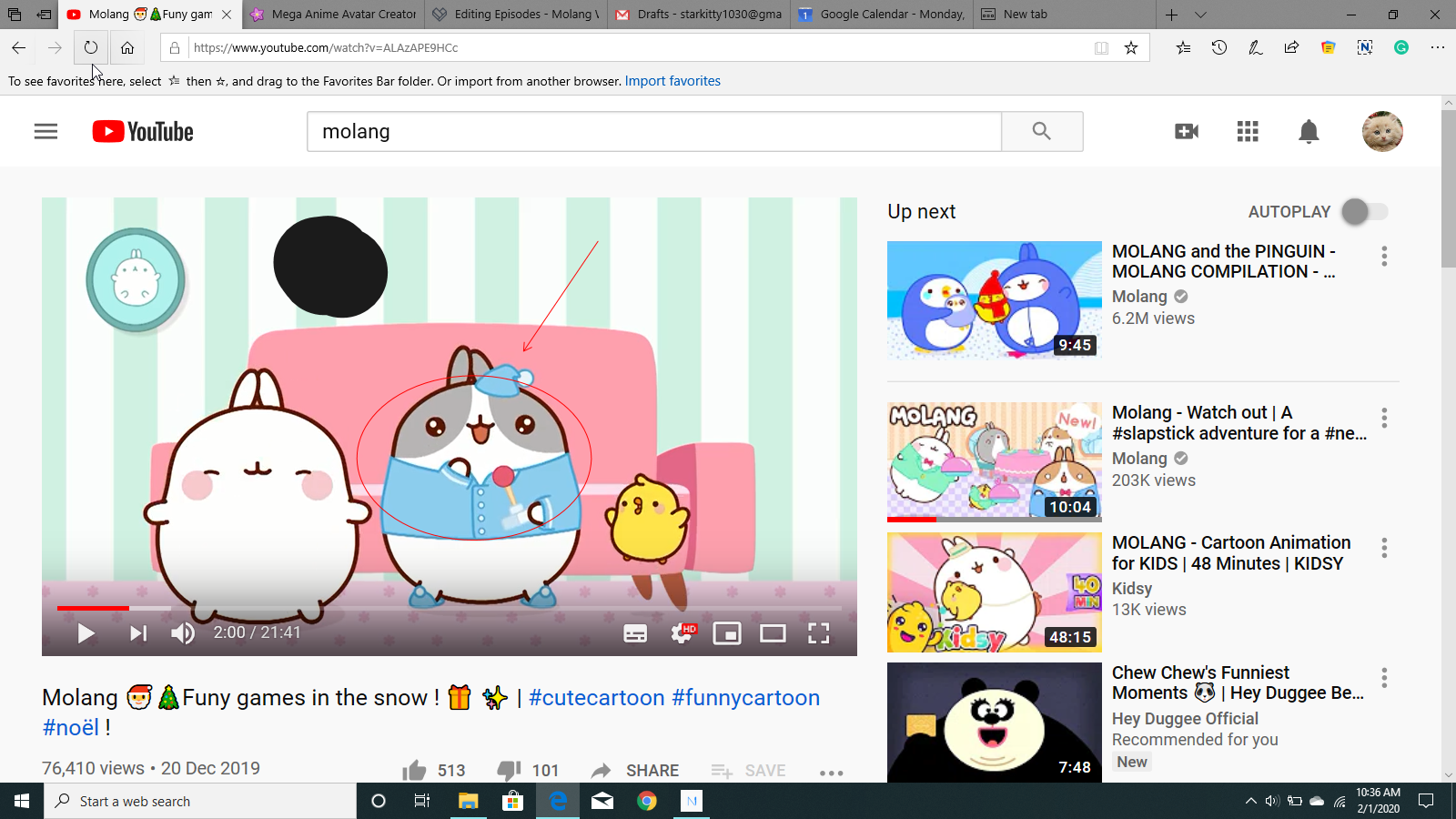The height and width of the screenshot is (819, 1456).
Task: Open the MOLANG and the PINGUIN thumbnail
Action: (994, 300)
